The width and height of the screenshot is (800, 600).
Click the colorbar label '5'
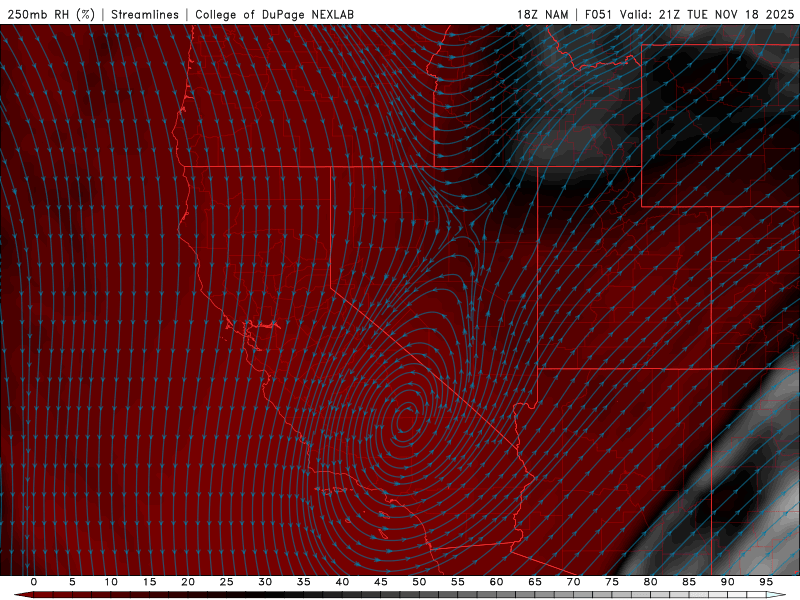click(x=72, y=582)
